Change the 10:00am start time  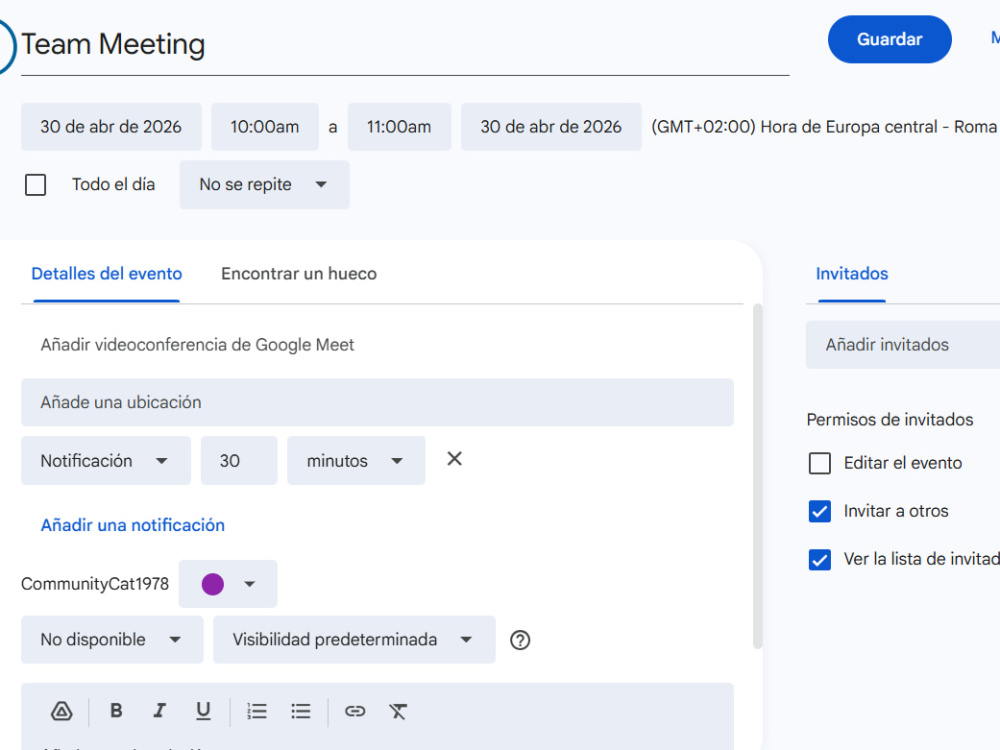coord(265,127)
